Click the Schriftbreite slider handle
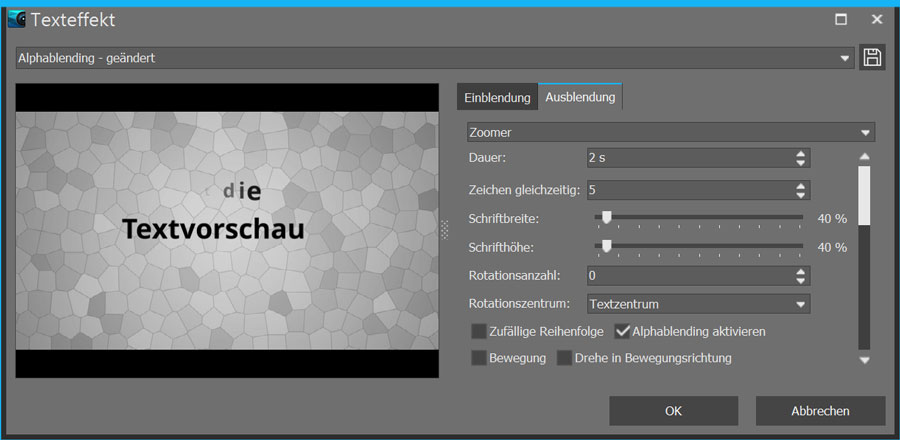 (606, 218)
